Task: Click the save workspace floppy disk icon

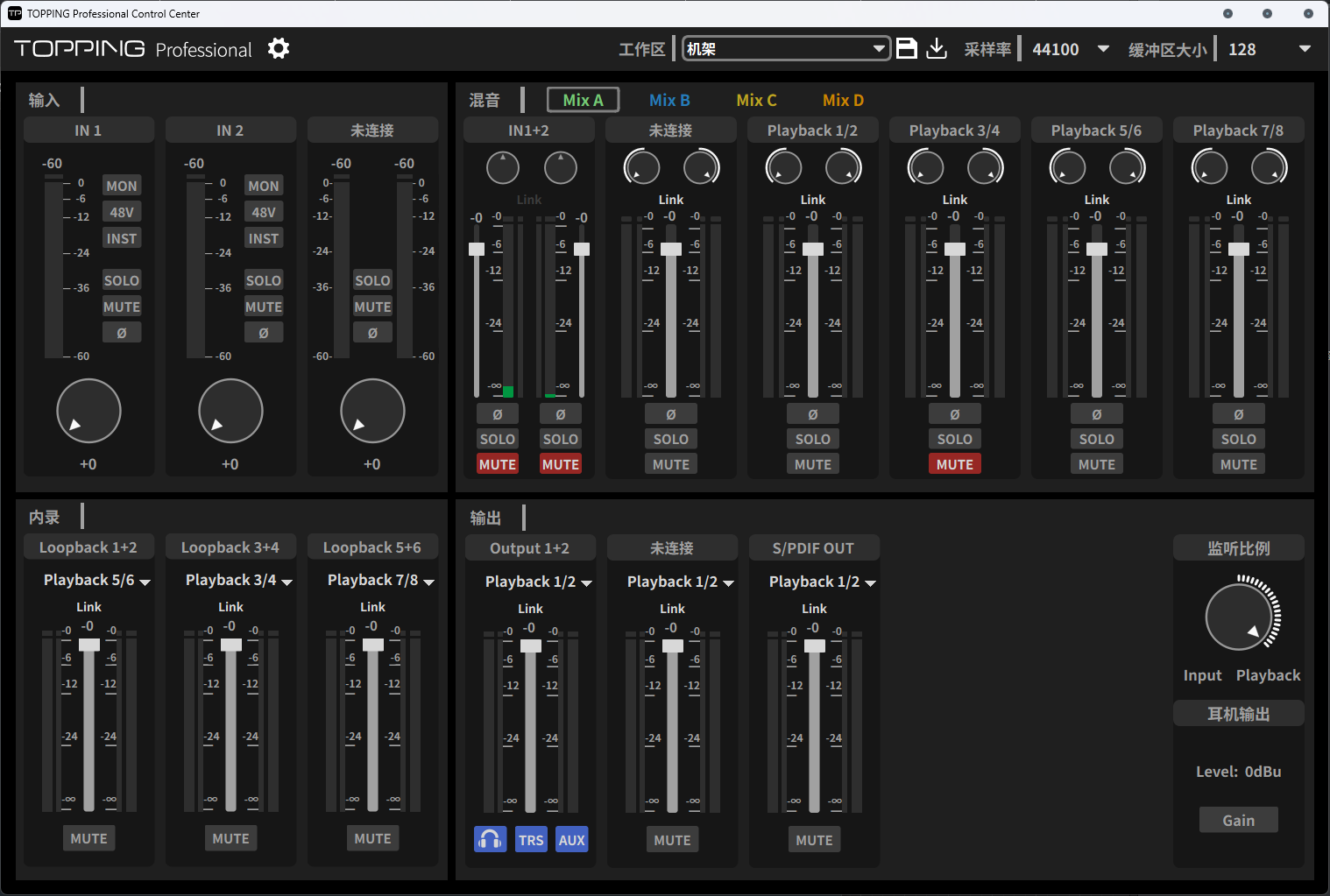Action: coord(907,49)
